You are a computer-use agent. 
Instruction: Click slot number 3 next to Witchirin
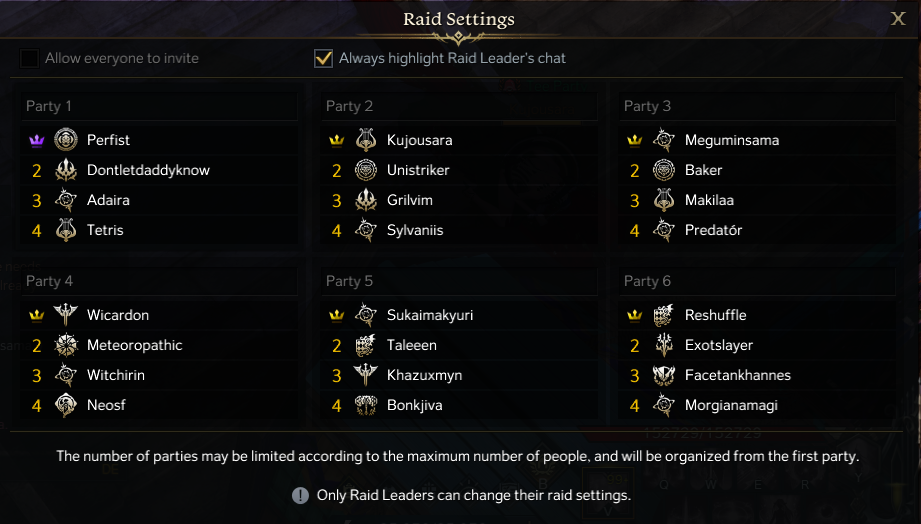point(37,375)
